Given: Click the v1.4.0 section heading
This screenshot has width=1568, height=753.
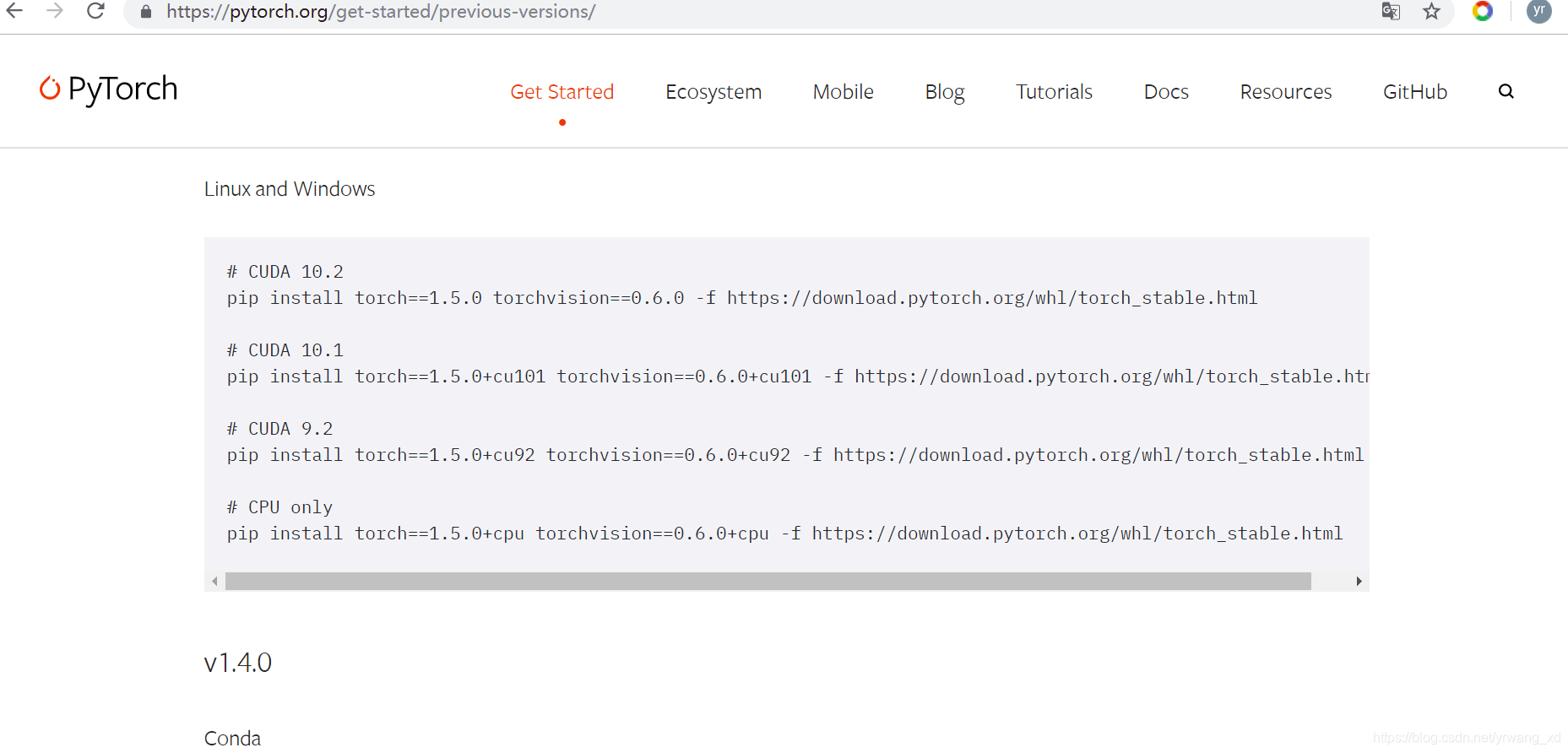Looking at the screenshot, I should pyautogui.click(x=238, y=663).
